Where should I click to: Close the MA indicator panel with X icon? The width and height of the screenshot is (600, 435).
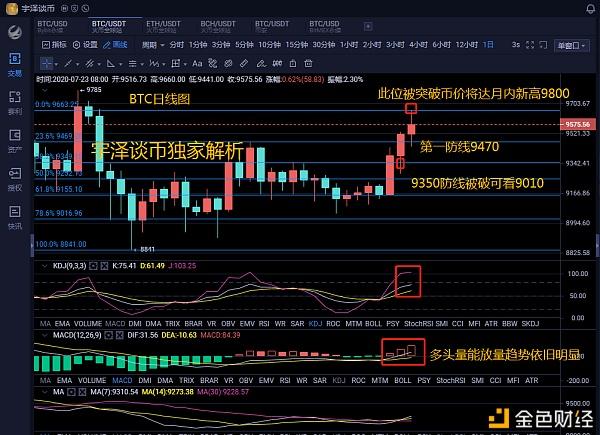tap(82, 392)
